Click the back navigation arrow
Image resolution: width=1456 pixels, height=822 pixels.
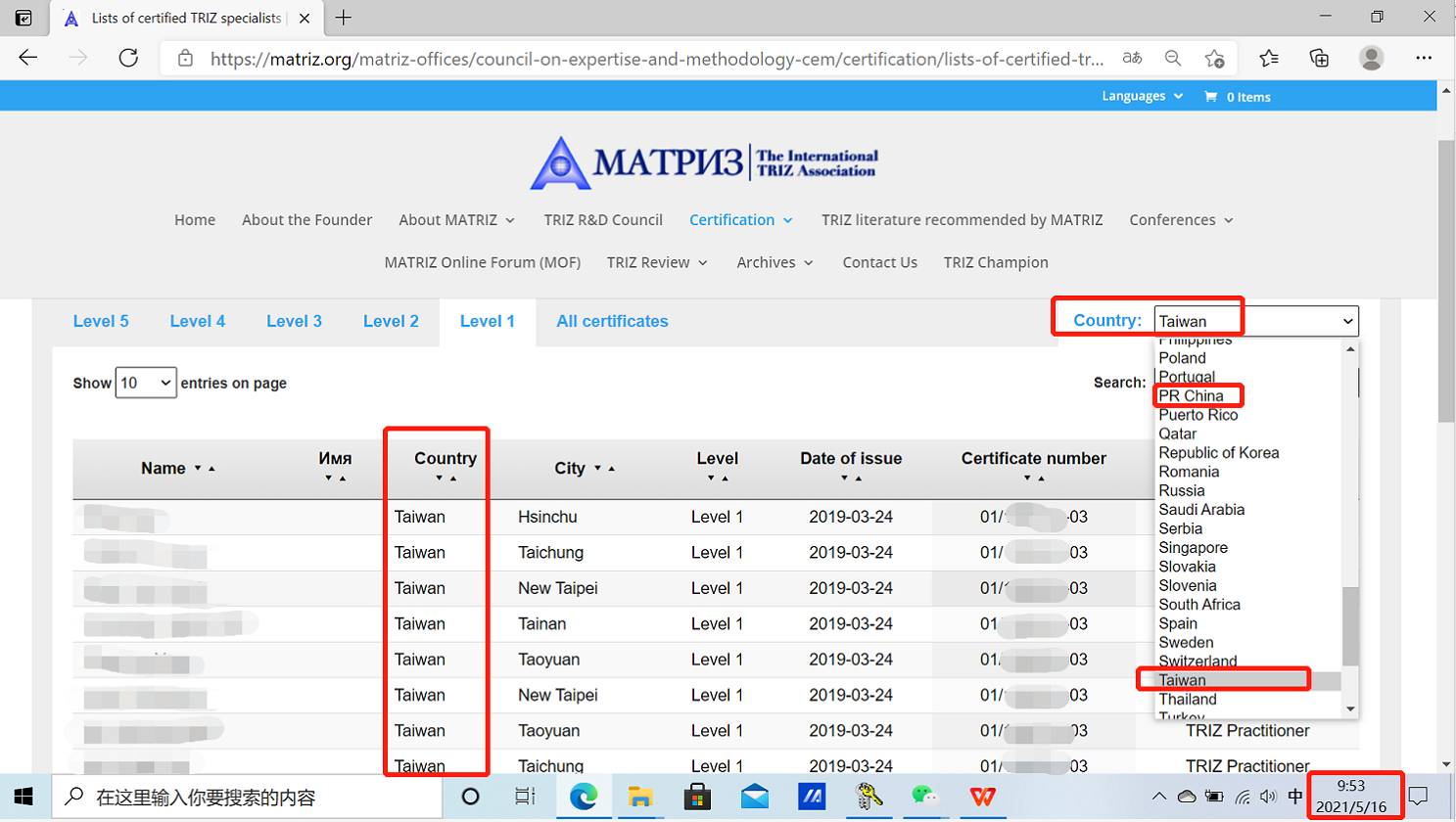(x=28, y=58)
